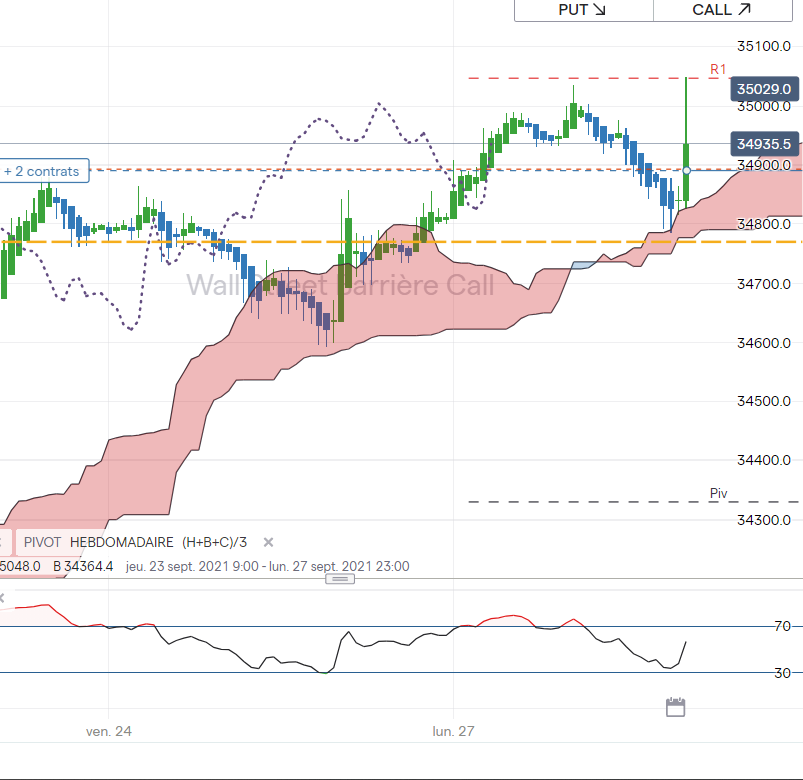Click the RSI 70 level label
The height and width of the screenshot is (780, 803).
[783, 626]
